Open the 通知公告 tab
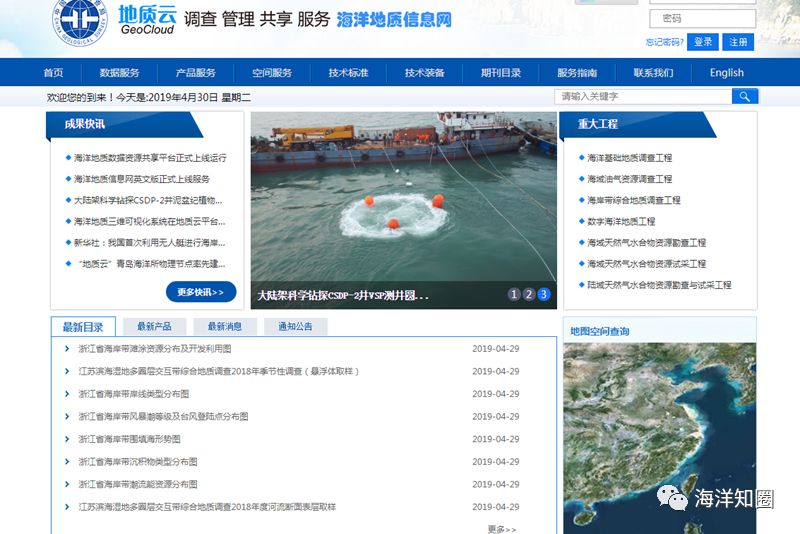This screenshot has height=534, width=800. tap(295, 326)
